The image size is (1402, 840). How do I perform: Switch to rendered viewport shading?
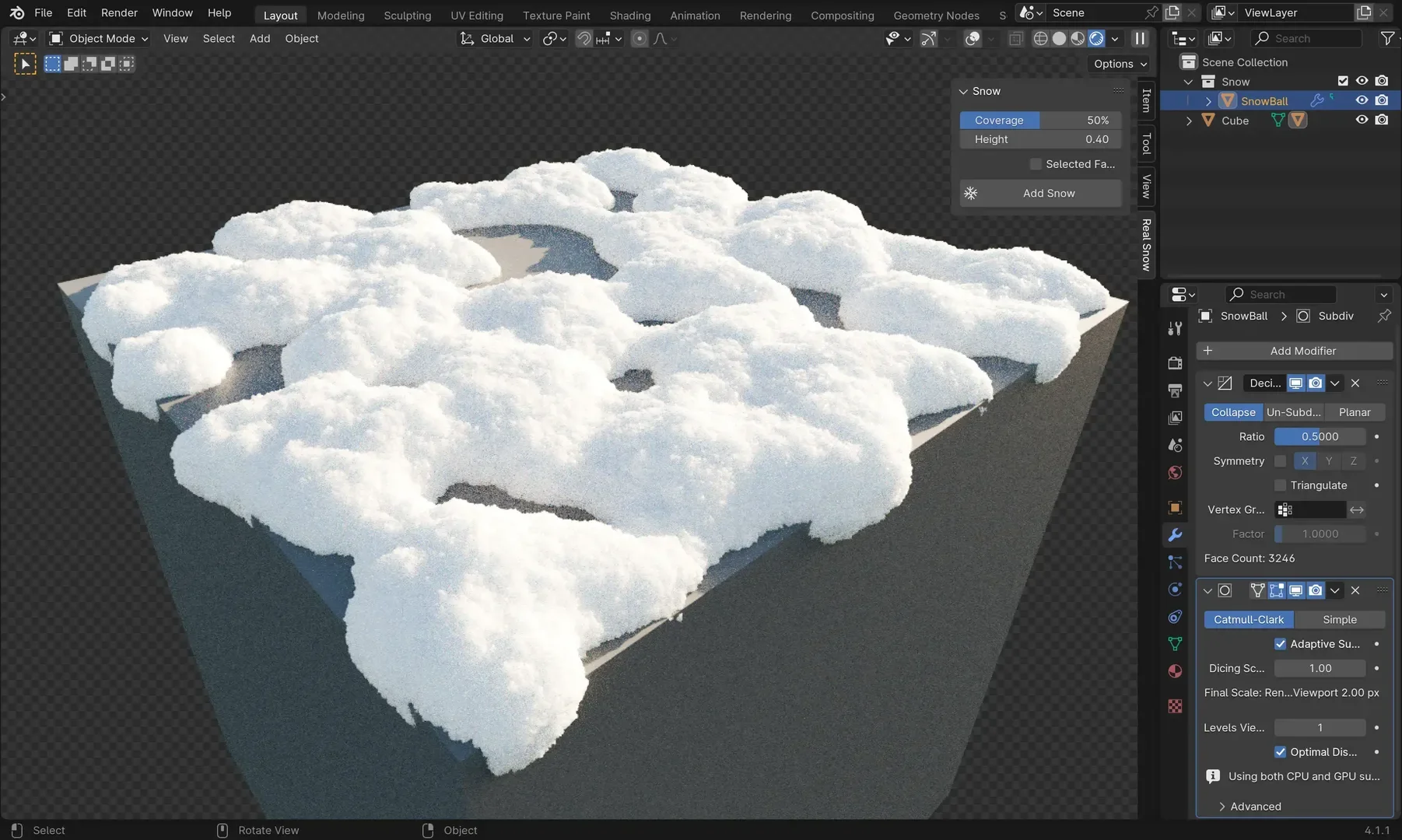1096,39
